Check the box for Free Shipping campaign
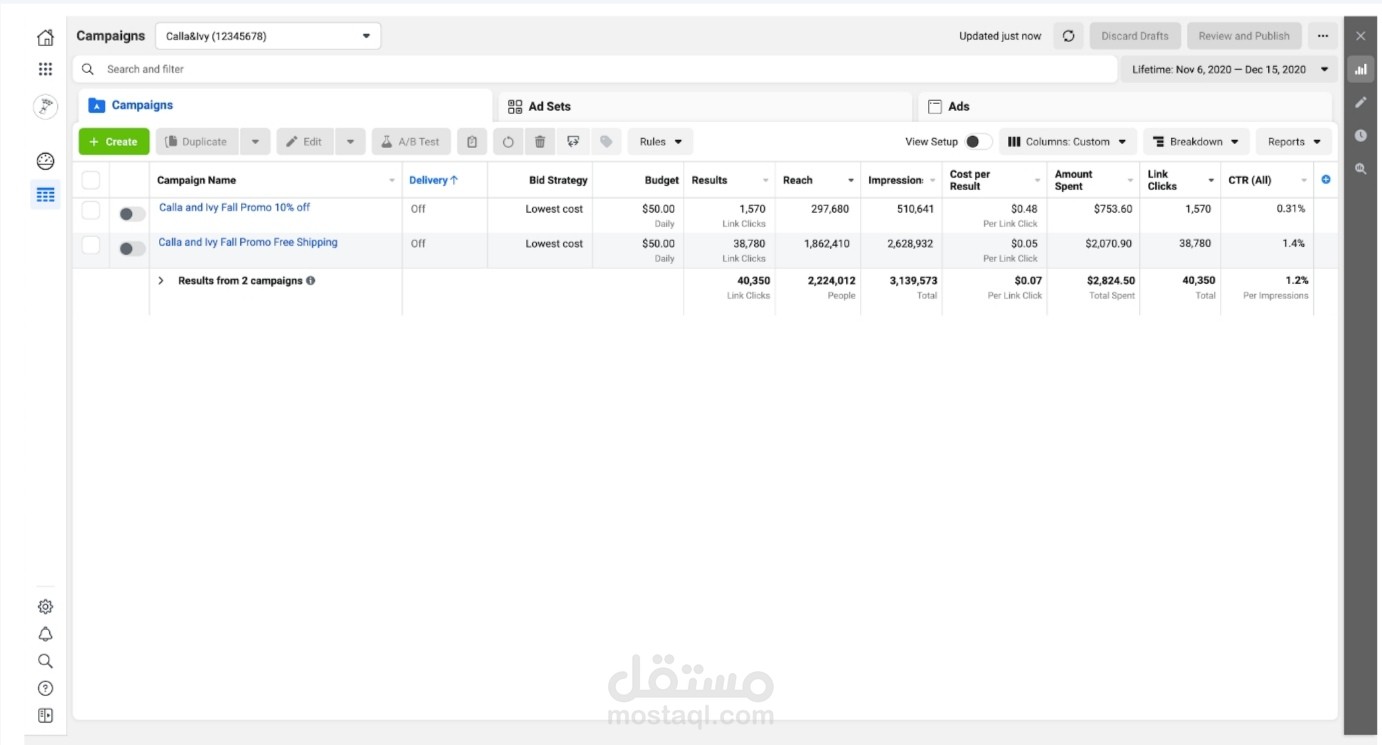This screenshot has width=1382, height=745. coord(91,245)
